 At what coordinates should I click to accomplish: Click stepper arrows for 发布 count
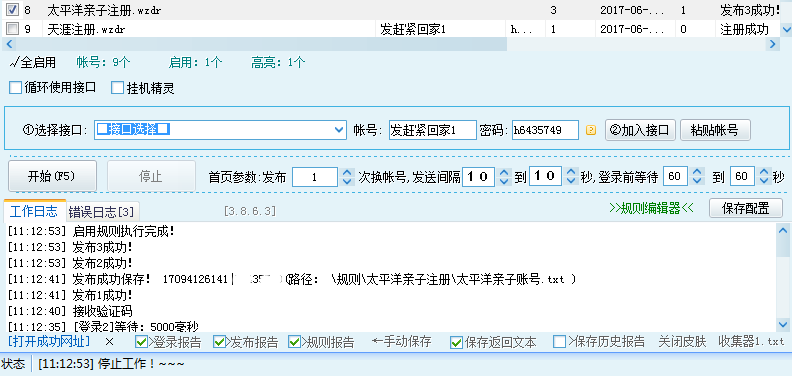(x=346, y=176)
